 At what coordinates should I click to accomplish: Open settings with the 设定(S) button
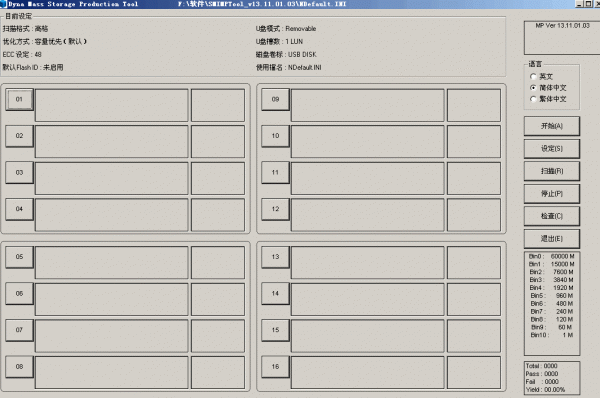(552, 148)
